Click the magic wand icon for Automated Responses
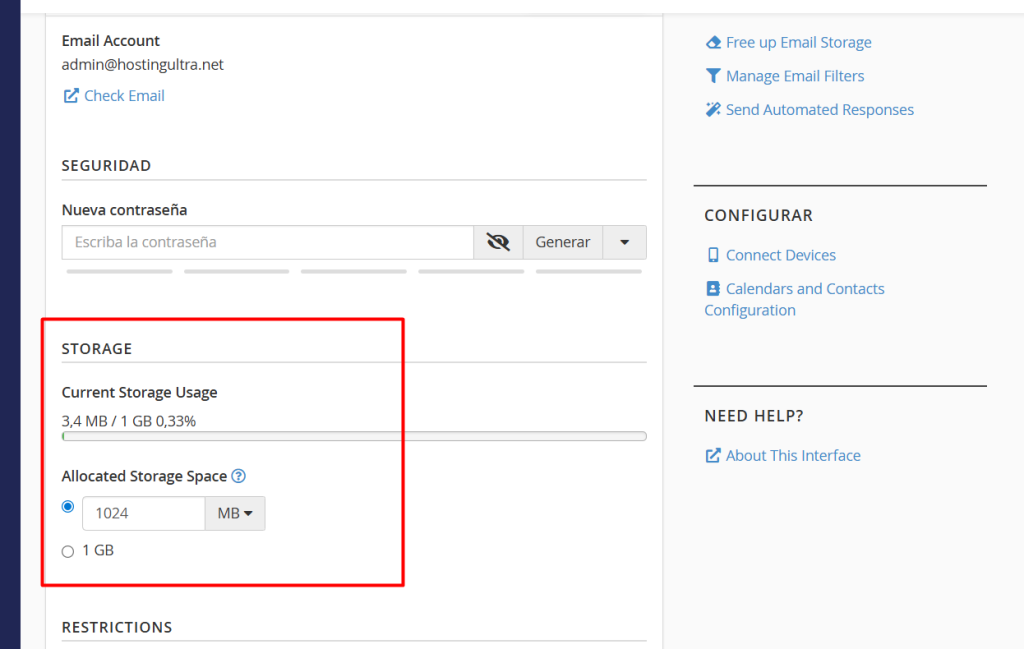Viewport: 1024px width, 649px height. [x=713, y=110]
